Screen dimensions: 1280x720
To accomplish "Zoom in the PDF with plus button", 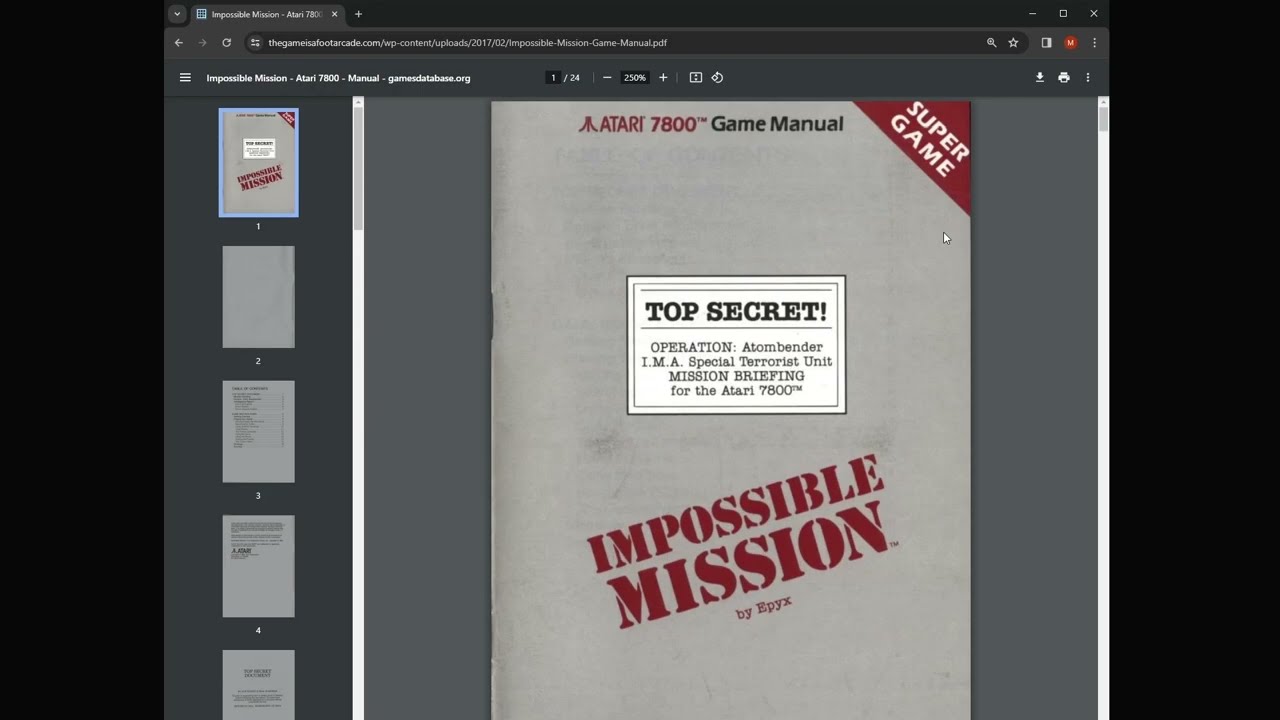I will [x=663, y=77].
